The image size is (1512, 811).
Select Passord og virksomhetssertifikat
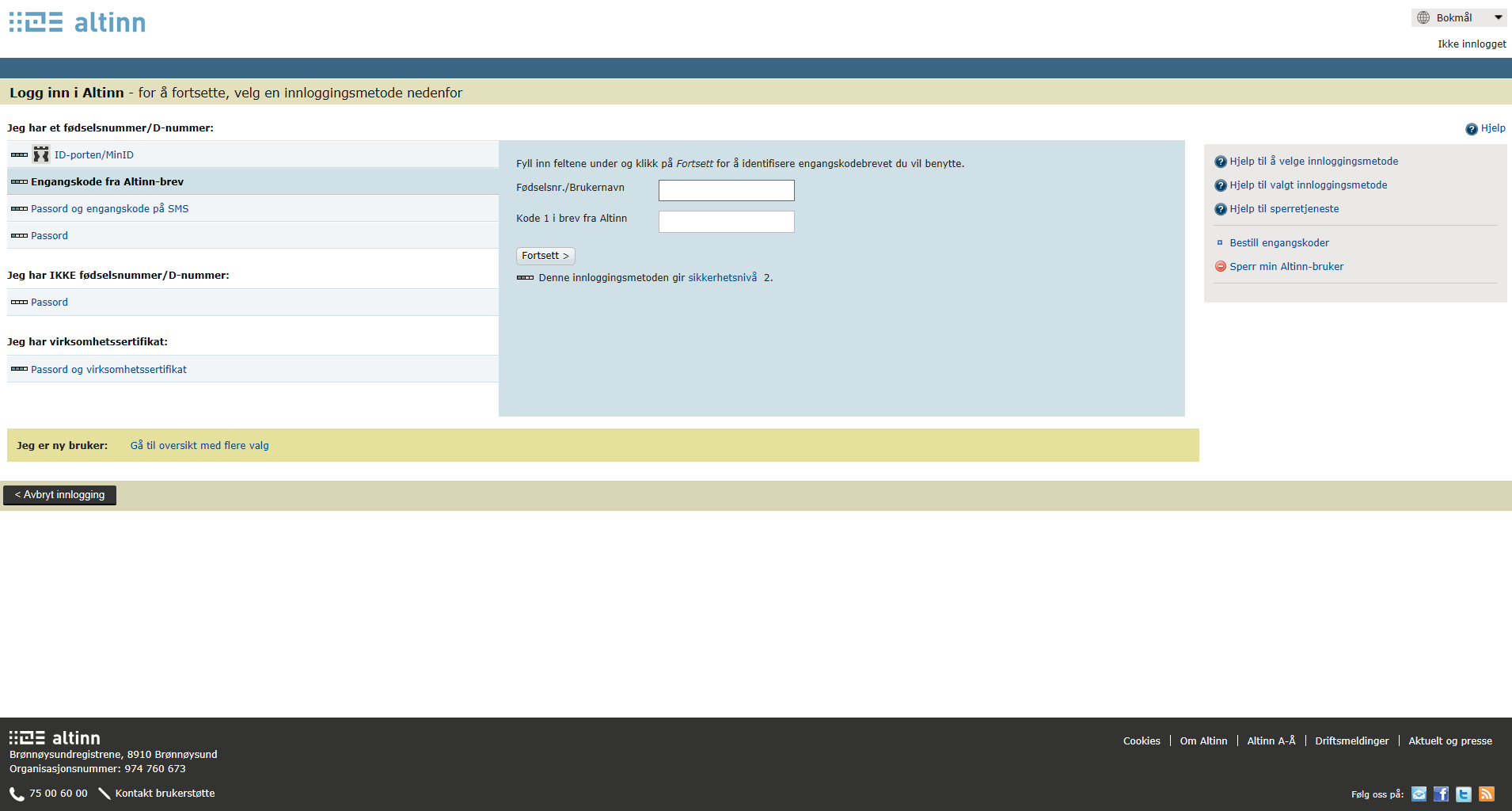point(108,370)
